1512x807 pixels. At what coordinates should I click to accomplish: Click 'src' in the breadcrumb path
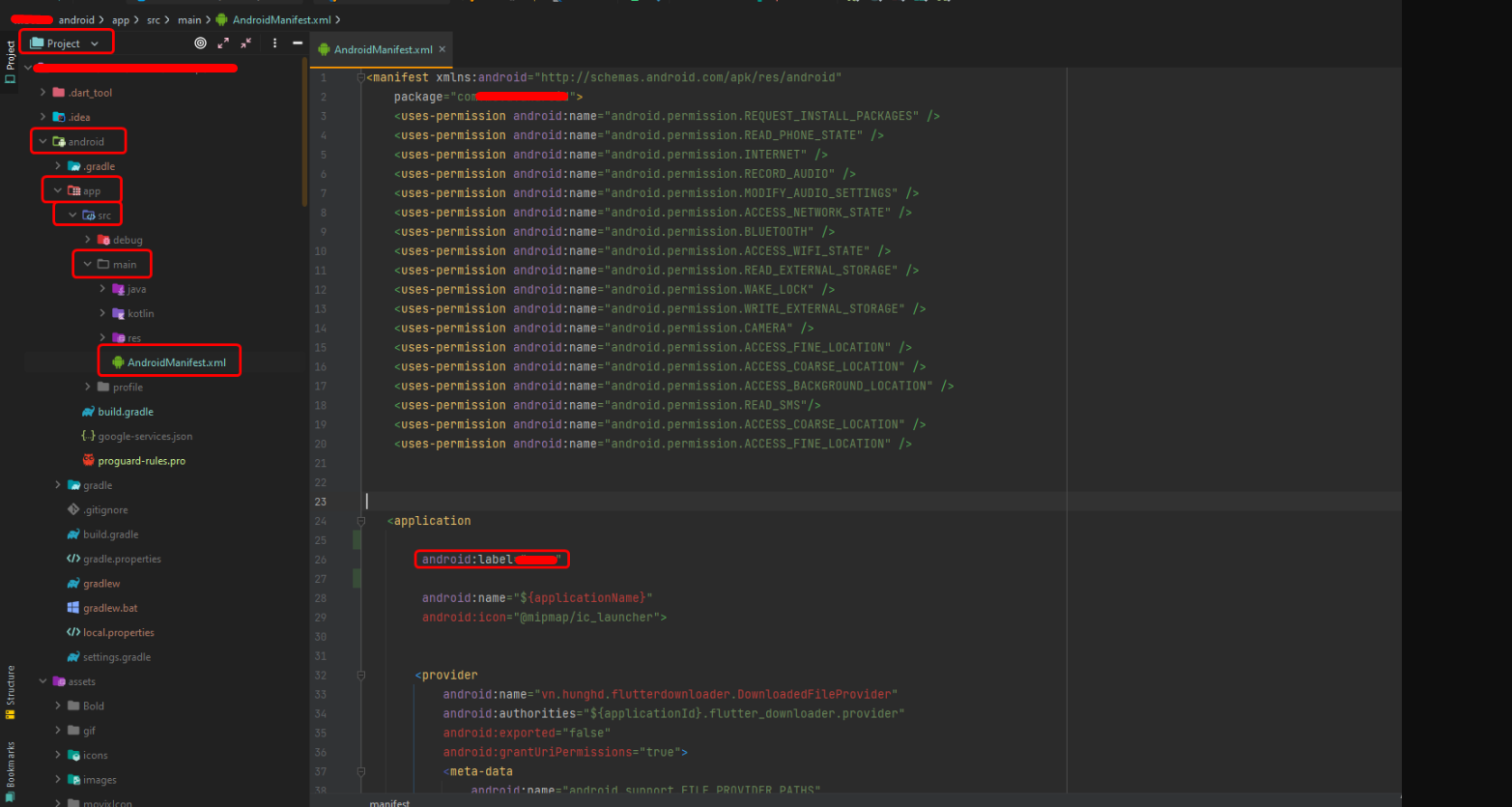(x=154, y=20)
